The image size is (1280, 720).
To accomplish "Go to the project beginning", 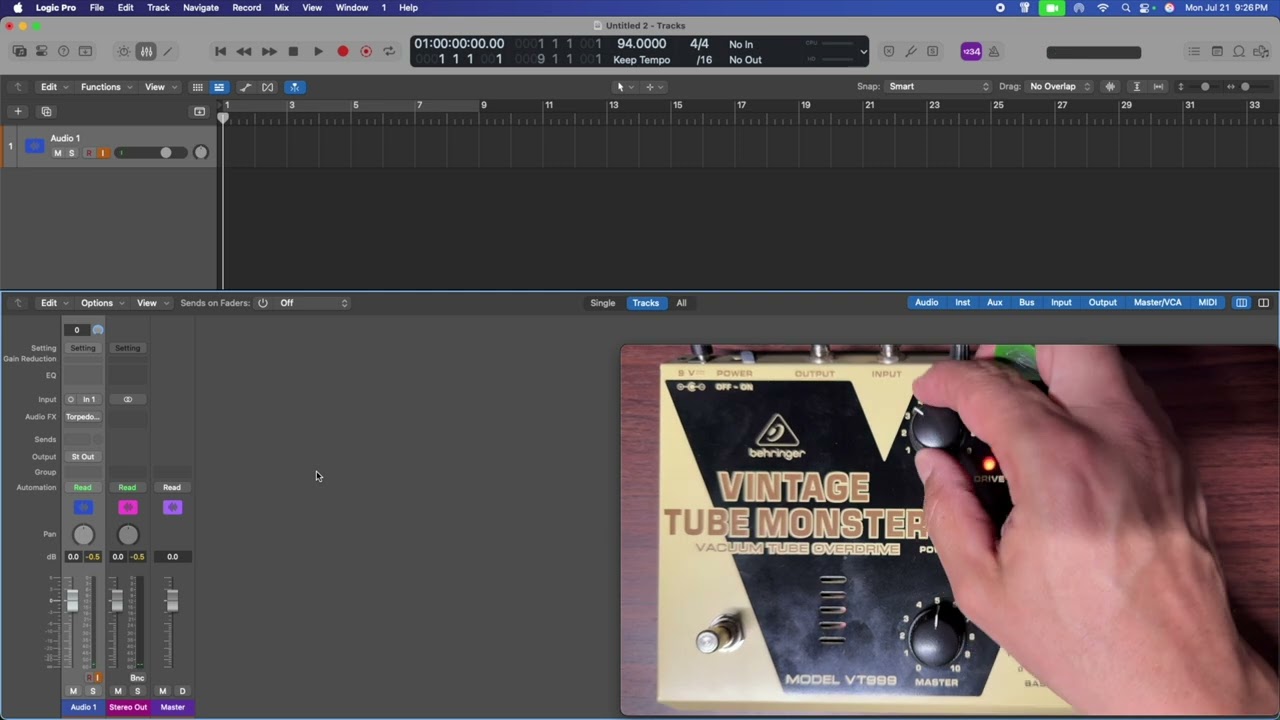I will 220,51.
